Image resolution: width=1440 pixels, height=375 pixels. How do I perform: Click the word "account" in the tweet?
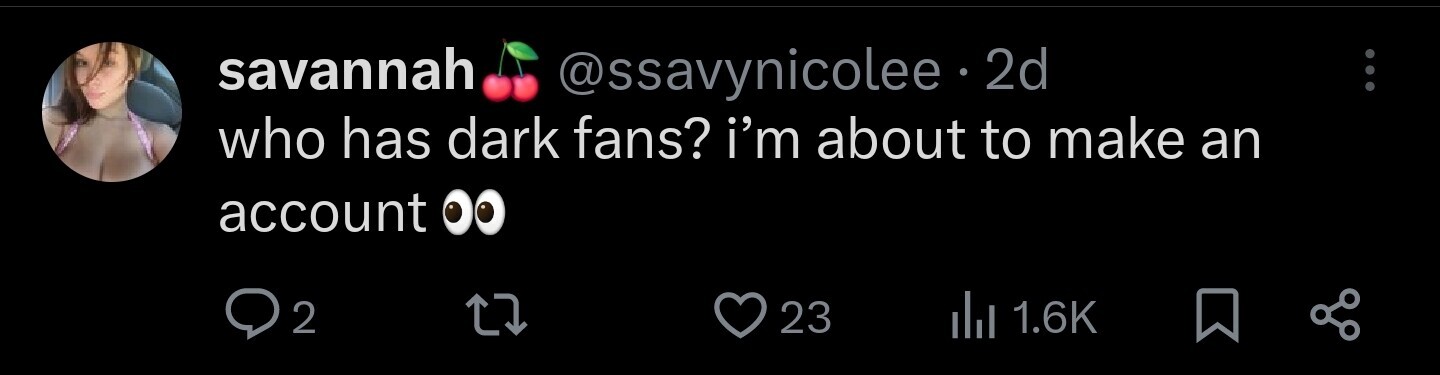322,213
